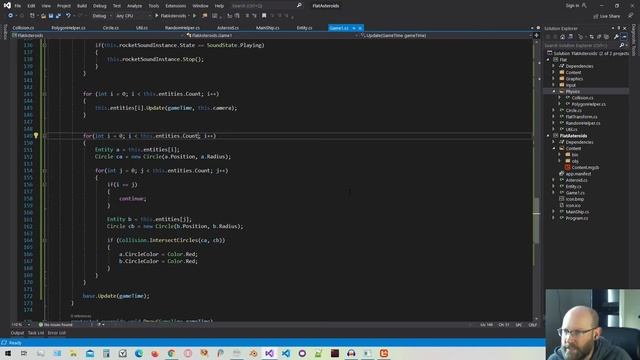Pin the Game1.cs tab
The width and height of the screenshot is (640, 360).
pos(354,28)
